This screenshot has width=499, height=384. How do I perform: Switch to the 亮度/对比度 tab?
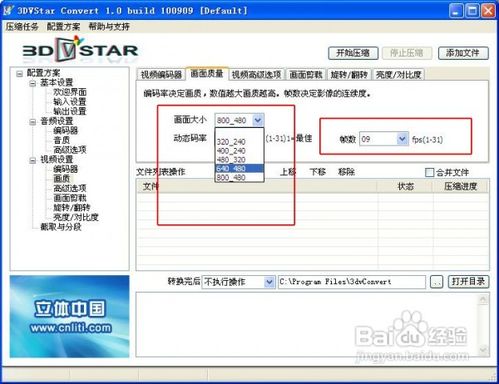[398, 75]
